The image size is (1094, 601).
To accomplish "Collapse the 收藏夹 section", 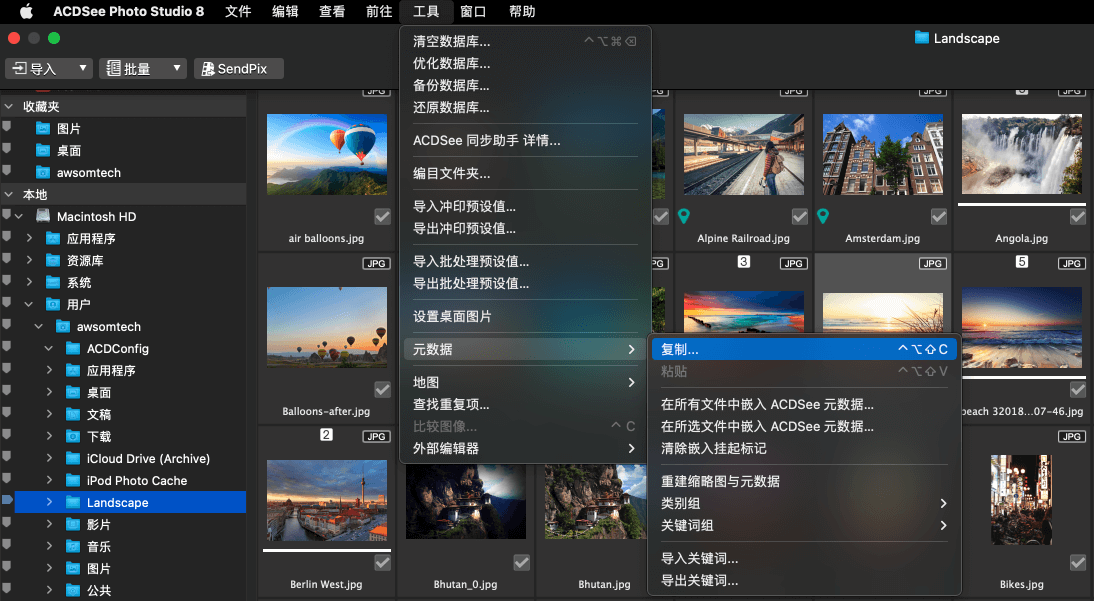I will 9,106.
